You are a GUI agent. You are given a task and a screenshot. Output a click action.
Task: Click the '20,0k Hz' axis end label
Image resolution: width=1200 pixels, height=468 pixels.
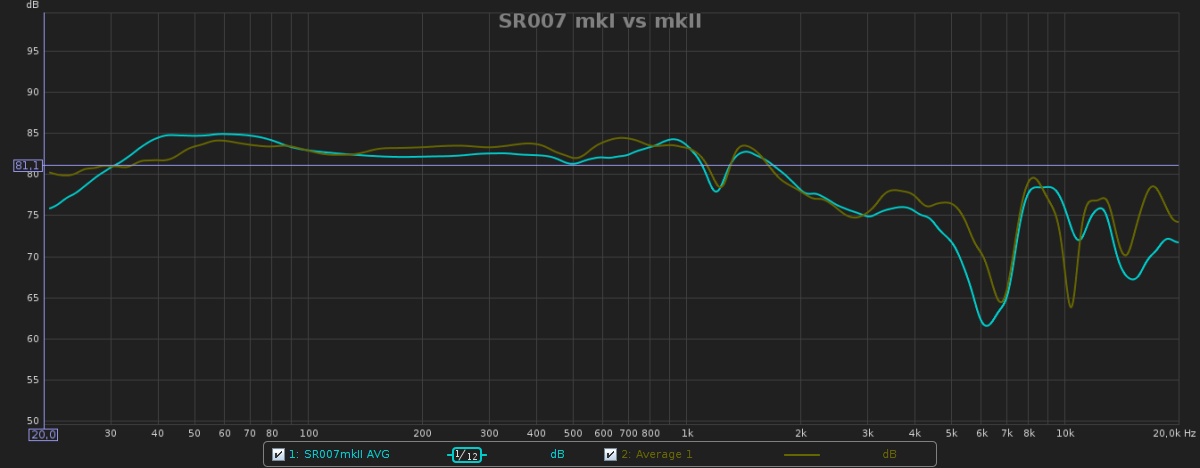coord(1174,434)
